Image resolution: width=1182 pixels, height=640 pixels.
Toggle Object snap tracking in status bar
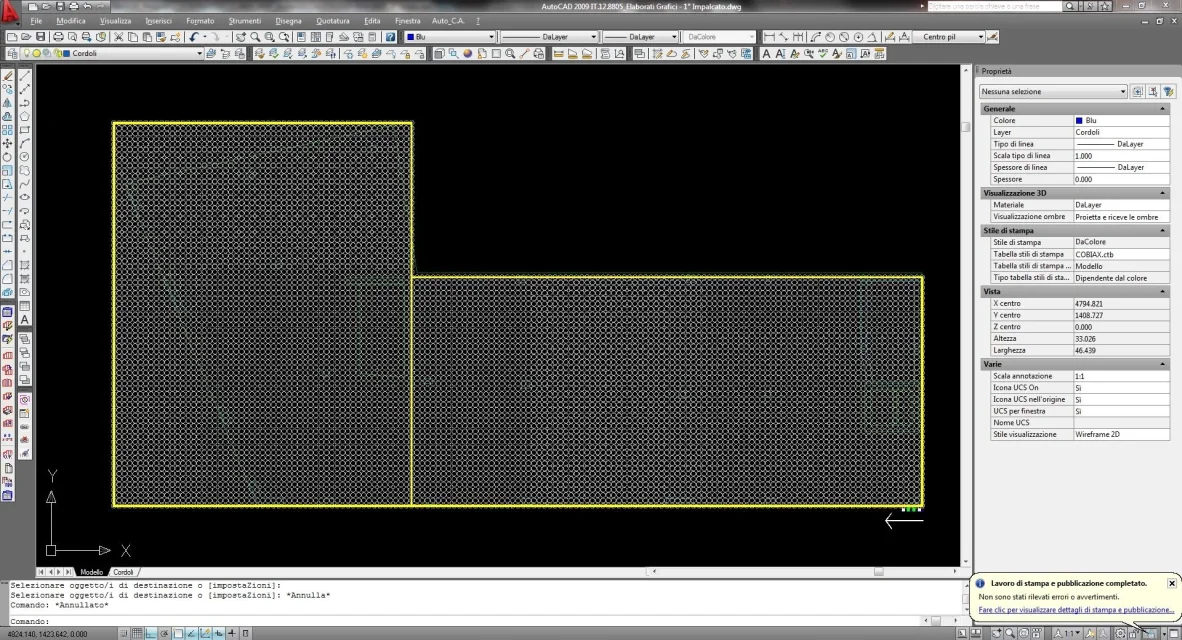pos(191,633)
